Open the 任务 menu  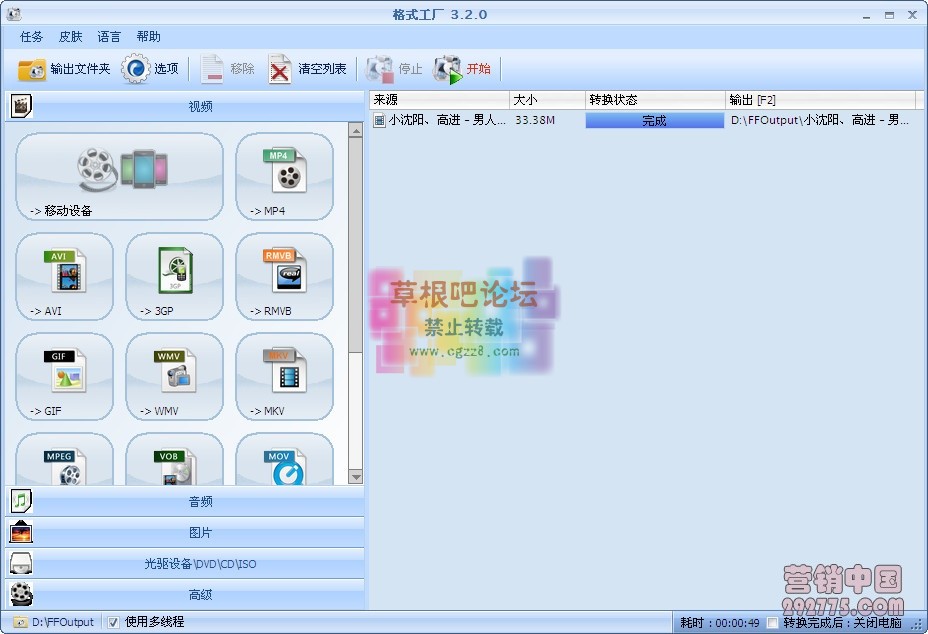point(30,36)
